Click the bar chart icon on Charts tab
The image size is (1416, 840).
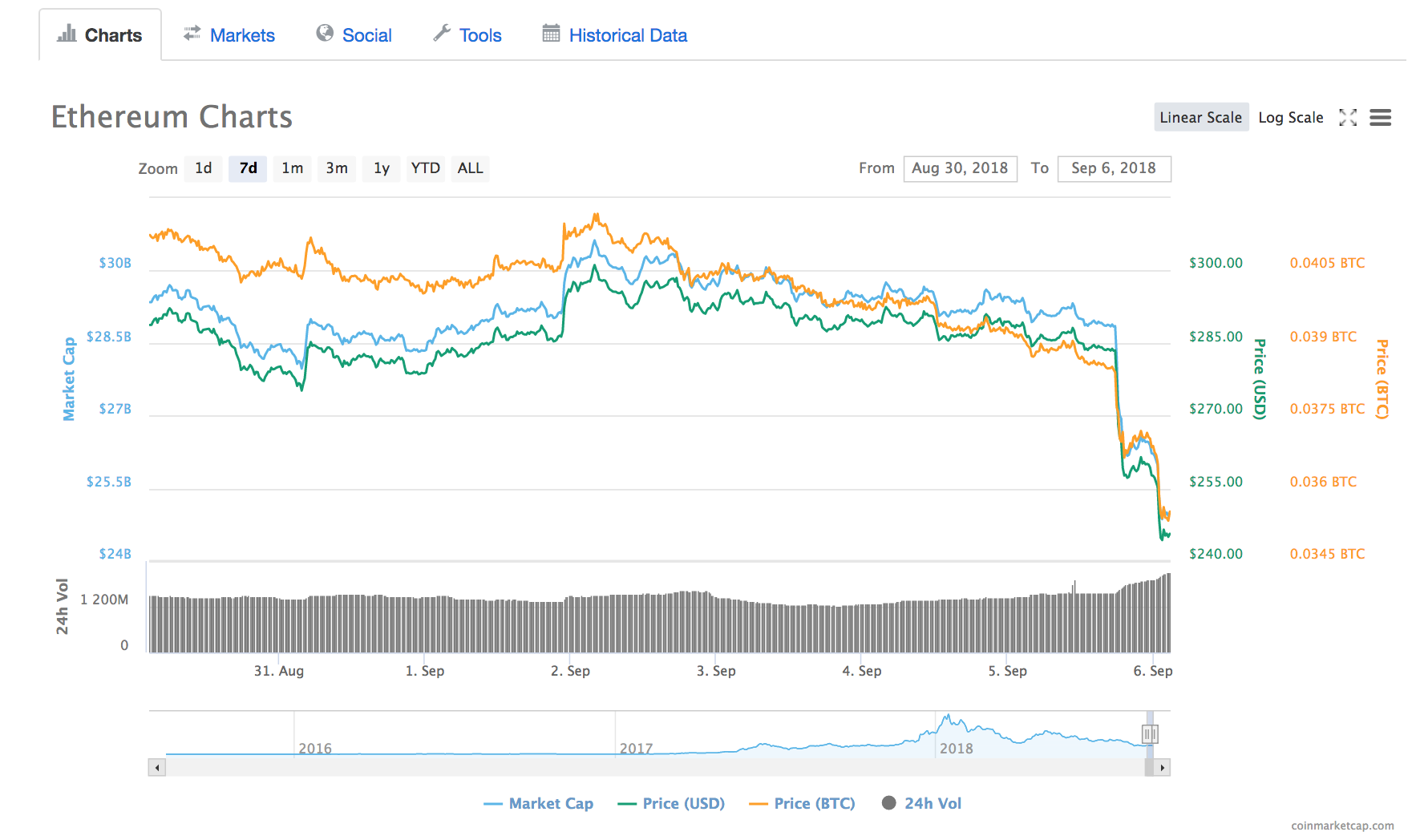coord(67,34)
